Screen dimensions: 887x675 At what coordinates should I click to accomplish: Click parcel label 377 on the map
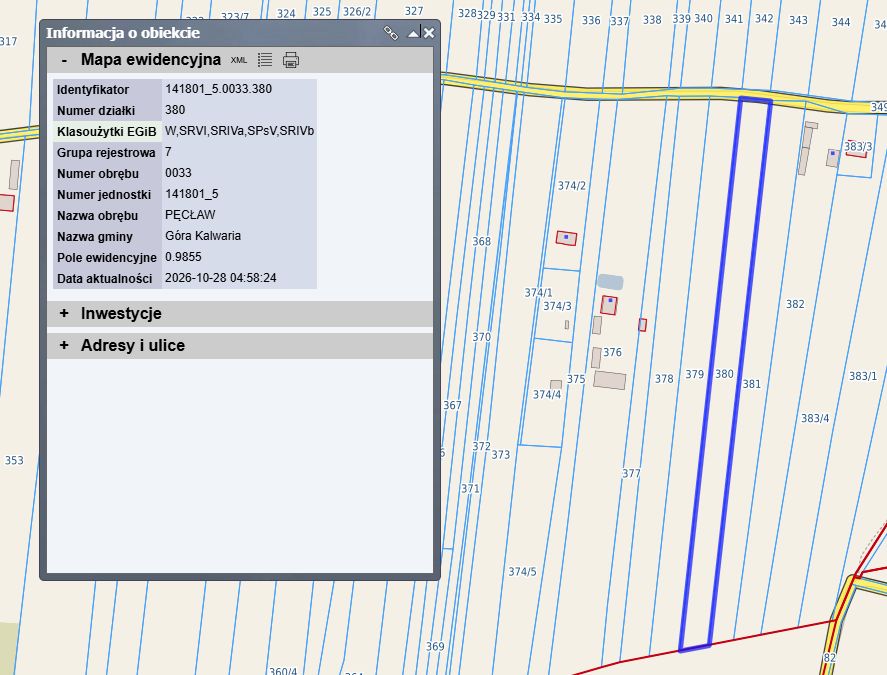point(631,474)
